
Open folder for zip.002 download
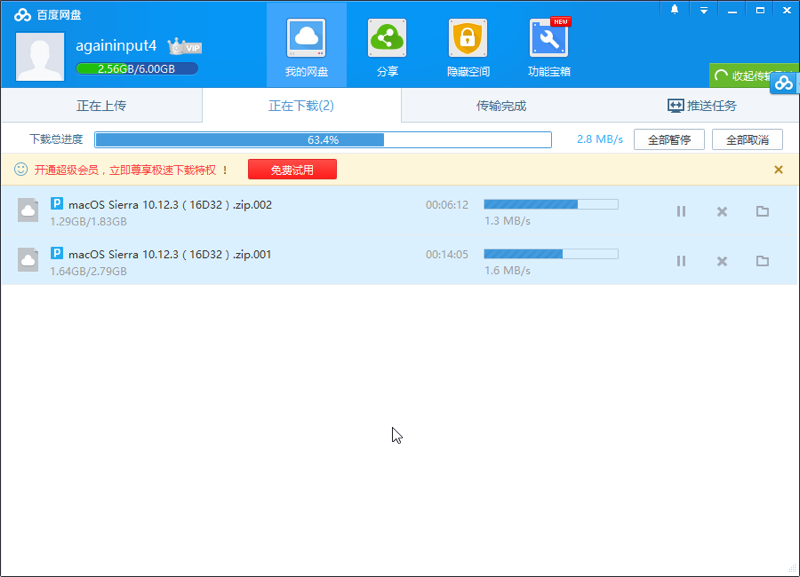point(762,211)
